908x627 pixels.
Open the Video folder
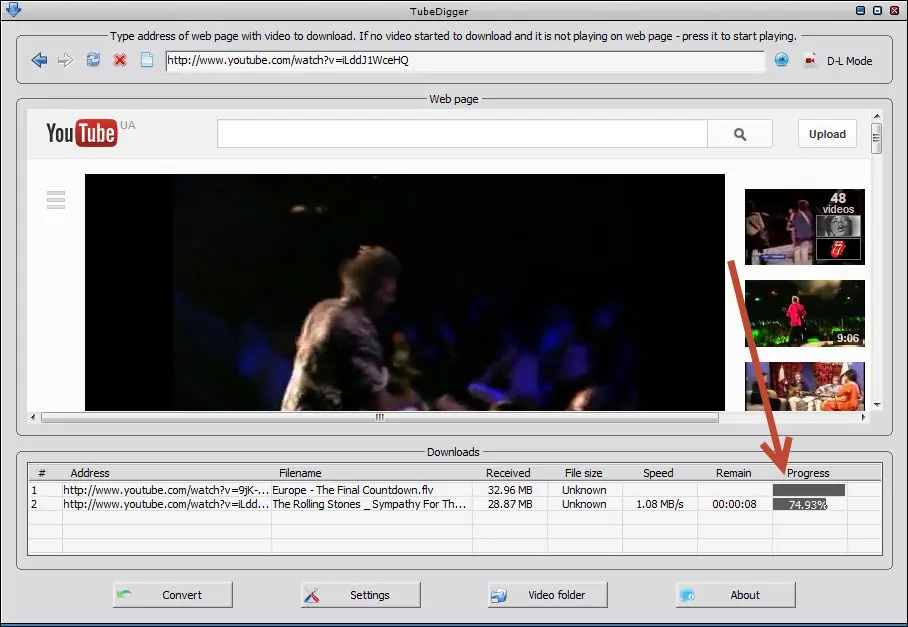(x=548, y=595)
